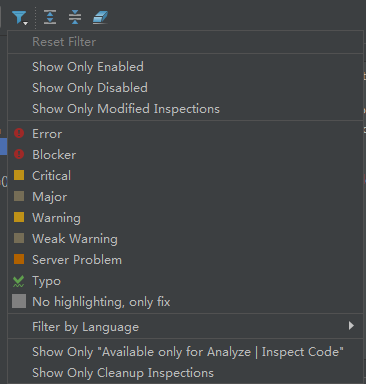Select the red Blocker severity icon
Screen dimensions: 366x384
(19, 154)
